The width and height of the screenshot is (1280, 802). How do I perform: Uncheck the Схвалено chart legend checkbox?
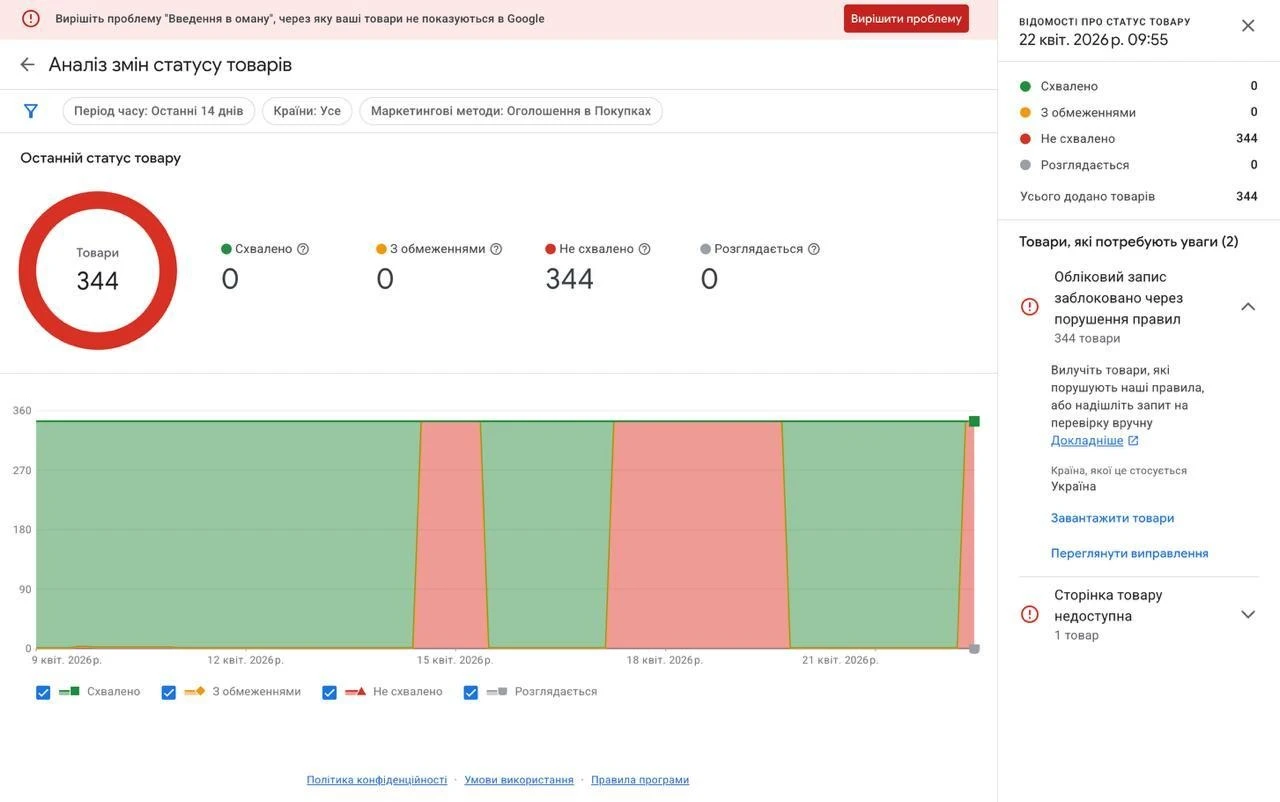[x=43, y=692]
